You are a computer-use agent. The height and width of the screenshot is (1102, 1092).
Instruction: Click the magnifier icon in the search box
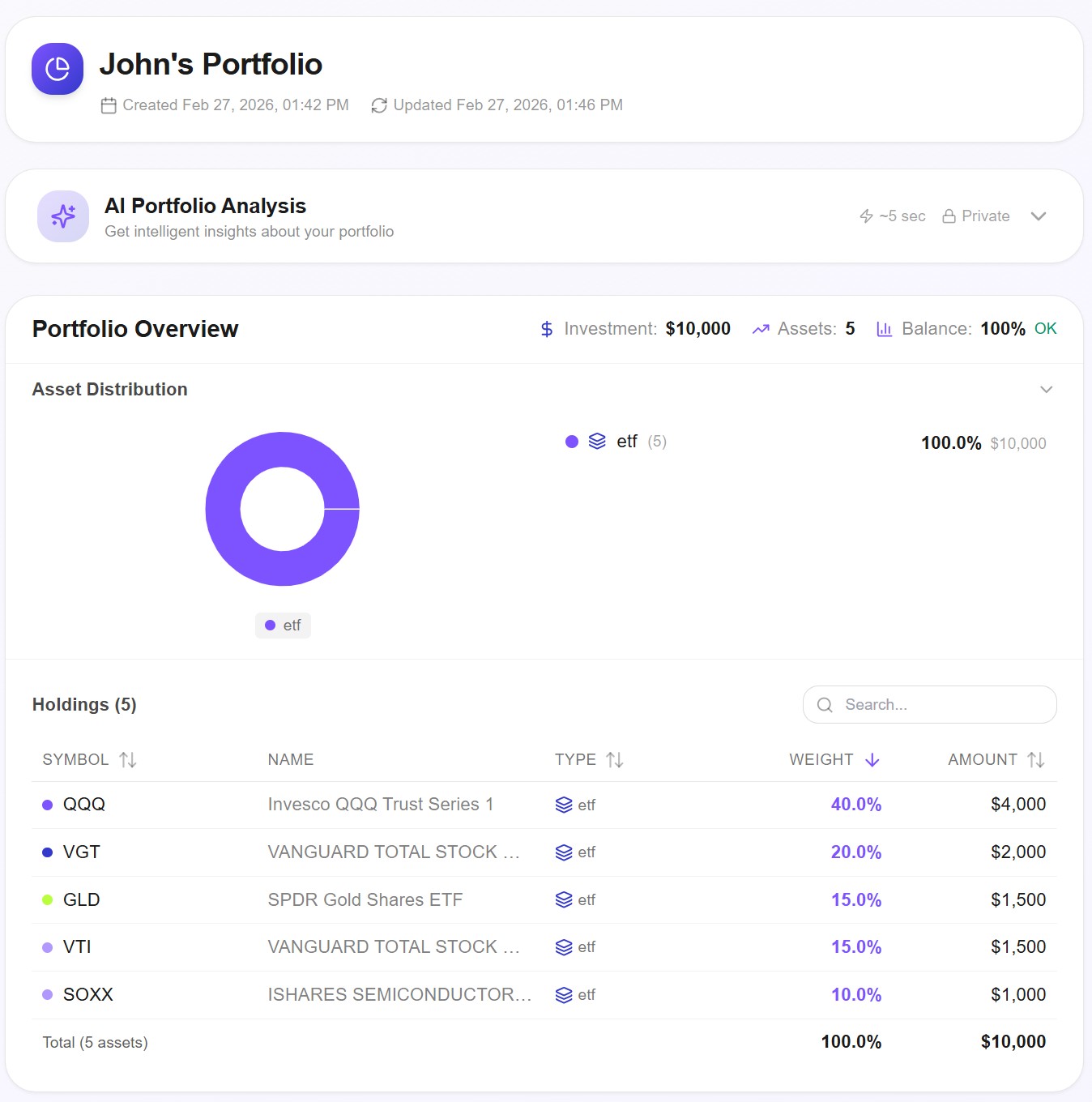coord(825,705)
